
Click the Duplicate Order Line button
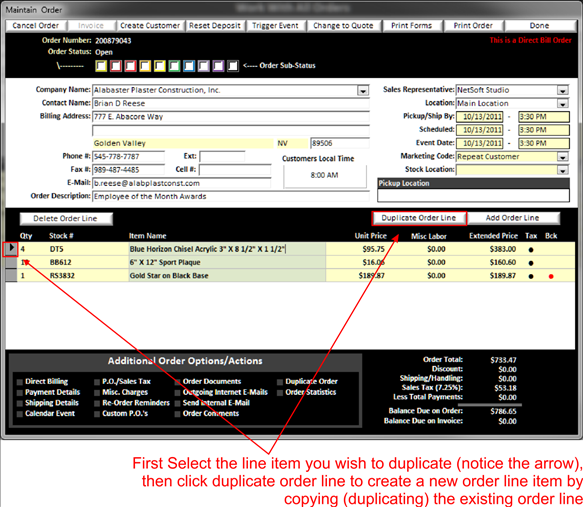click(419, 218)
